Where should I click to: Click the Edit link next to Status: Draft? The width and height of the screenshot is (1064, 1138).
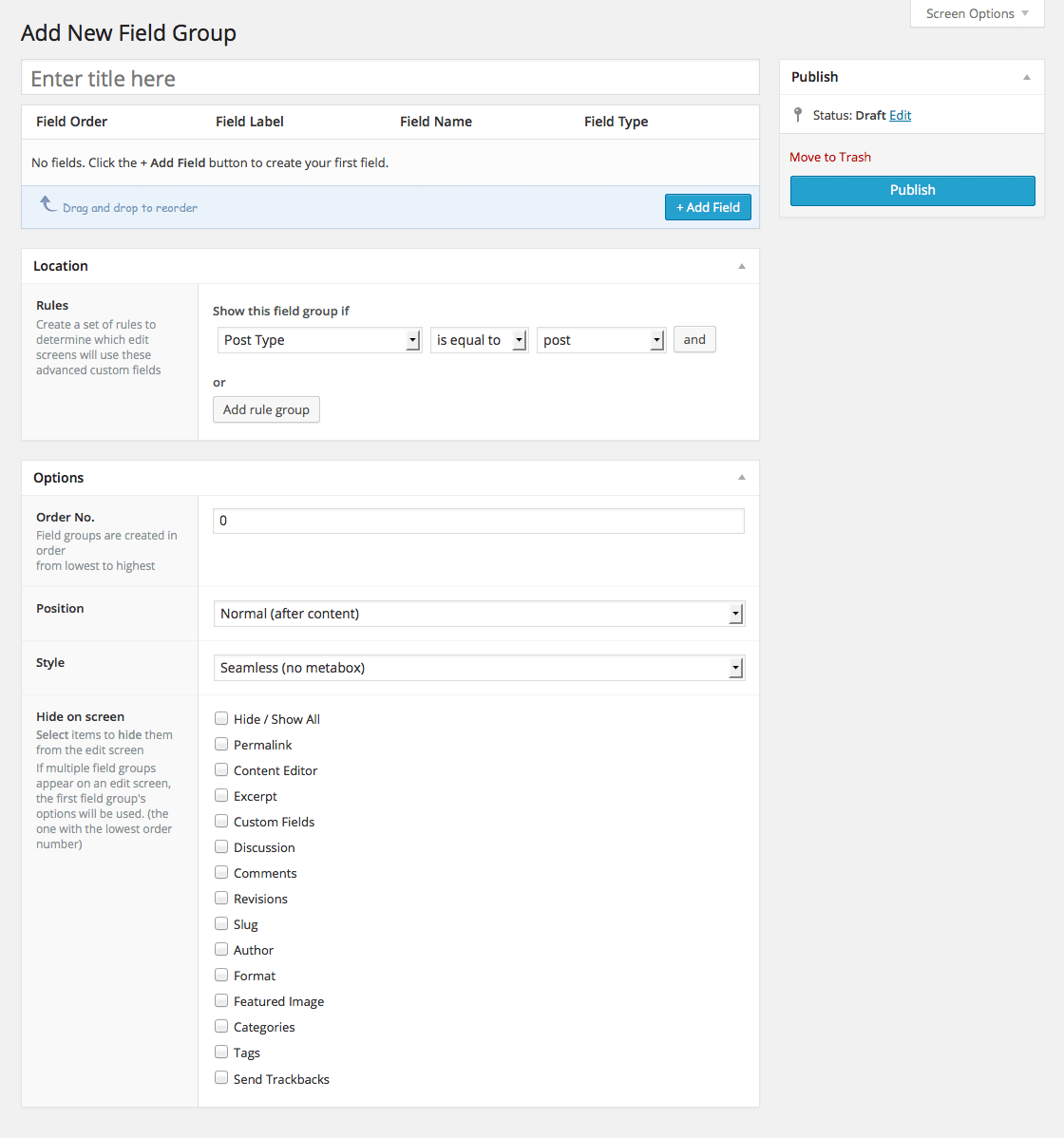point(900,114)
